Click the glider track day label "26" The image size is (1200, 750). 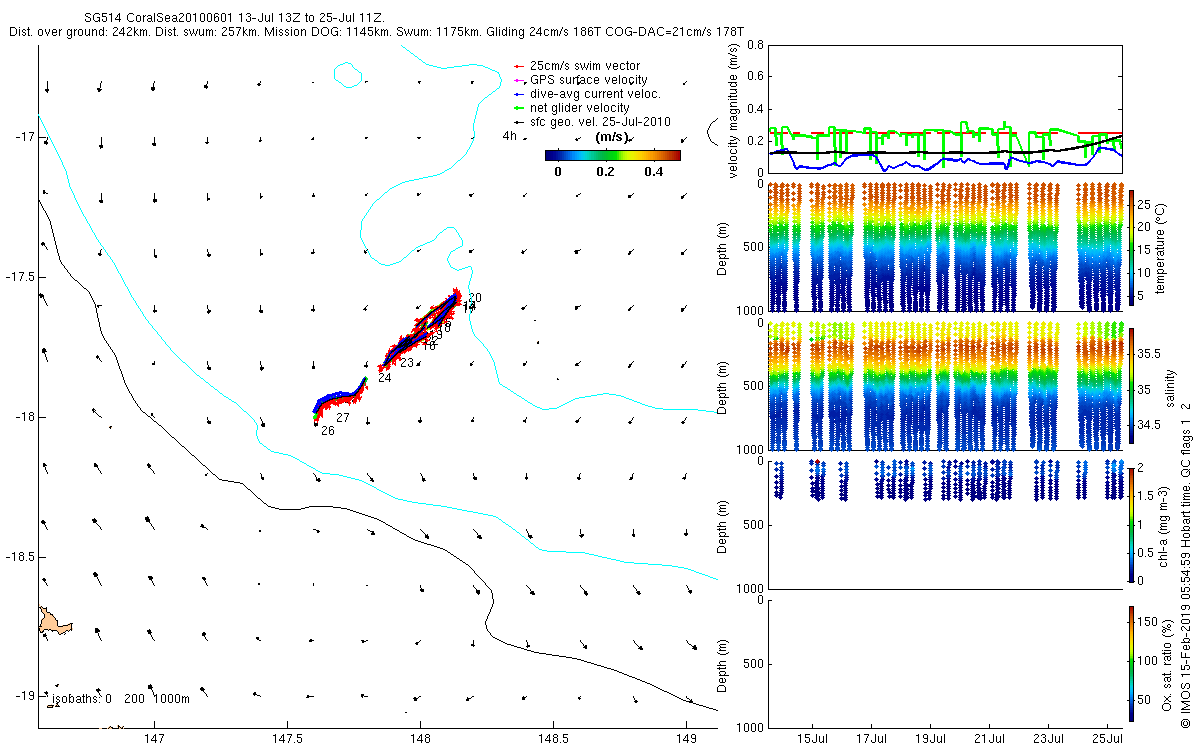click(x=327, y=431)
